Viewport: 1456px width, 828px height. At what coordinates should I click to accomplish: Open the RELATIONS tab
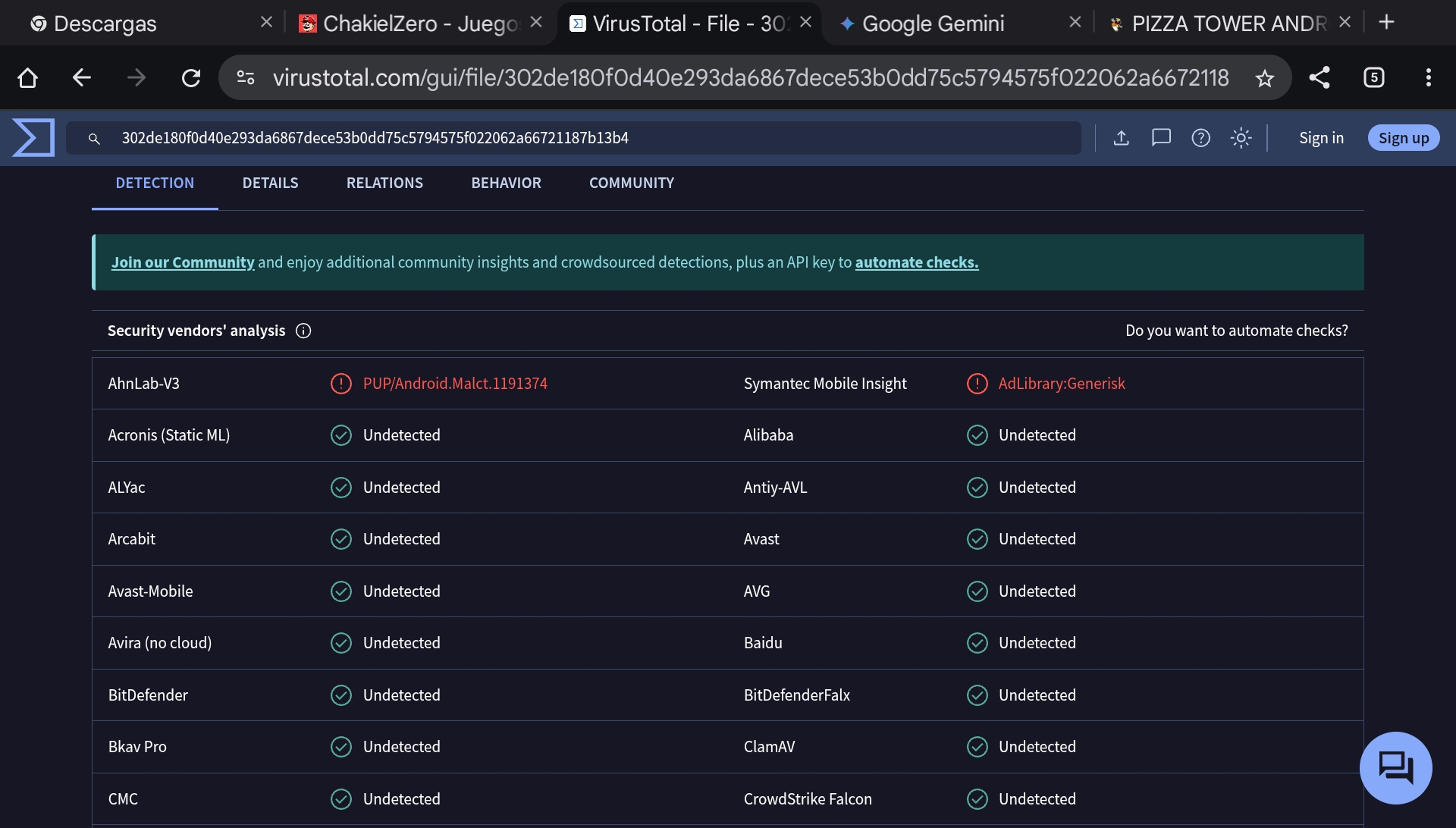pos(384,183)
